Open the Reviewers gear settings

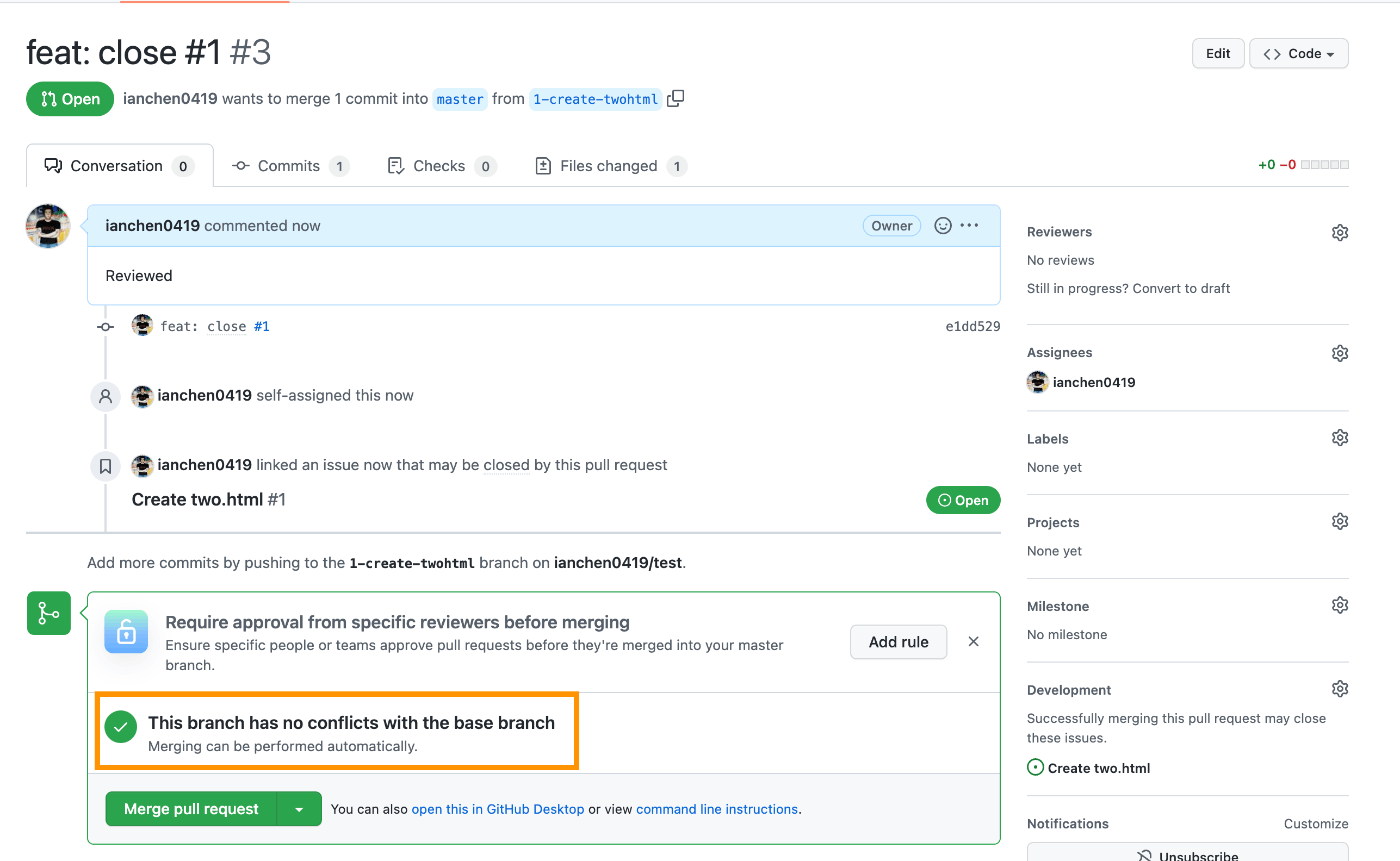click(1340, 232)
